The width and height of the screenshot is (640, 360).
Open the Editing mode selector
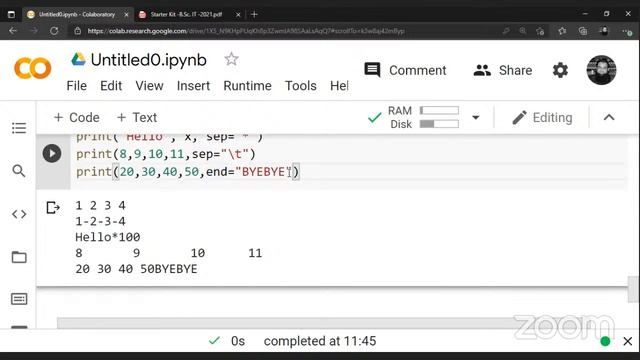coord(542,118)
